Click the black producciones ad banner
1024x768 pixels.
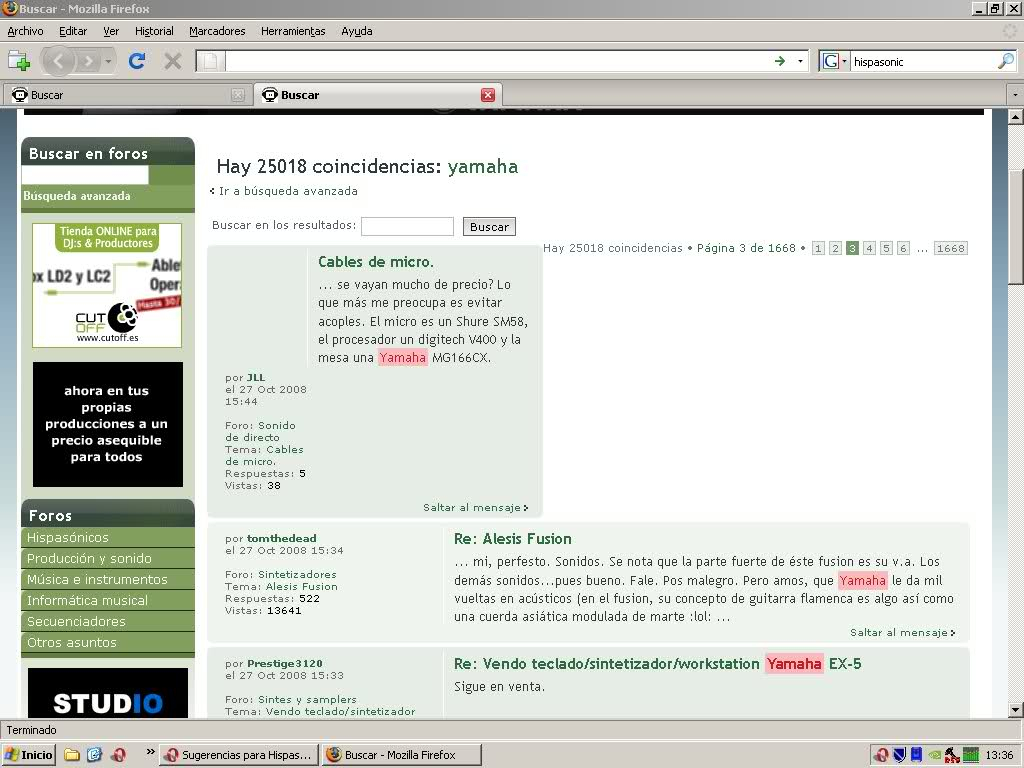pos(108,424)
